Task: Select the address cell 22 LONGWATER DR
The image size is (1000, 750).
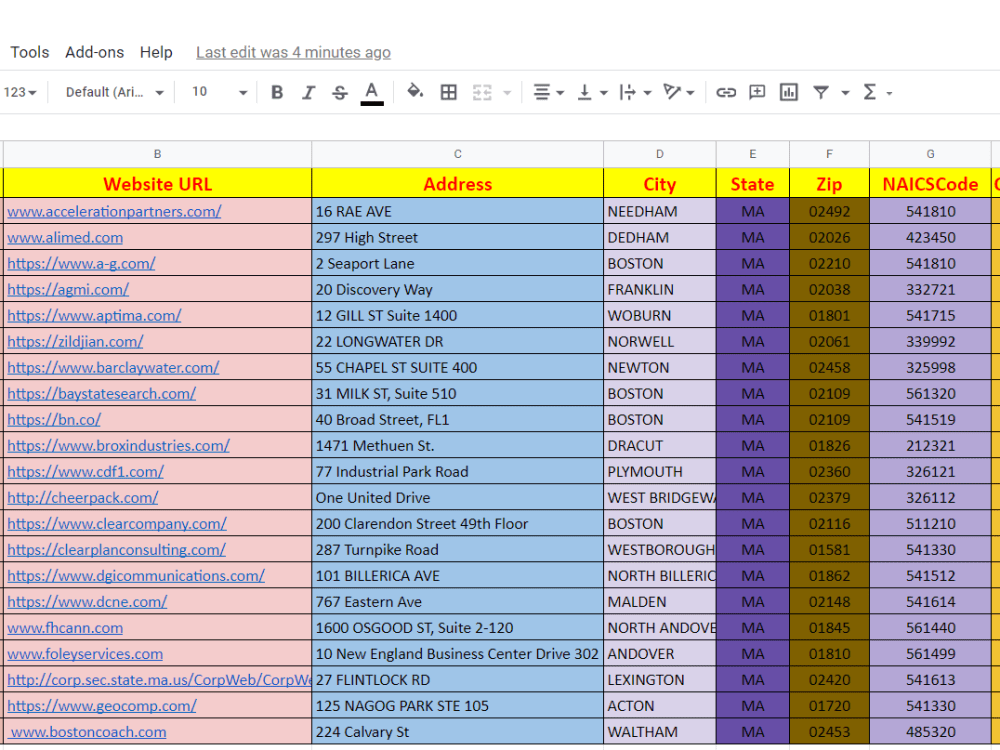Action: [x=457, y=341]
